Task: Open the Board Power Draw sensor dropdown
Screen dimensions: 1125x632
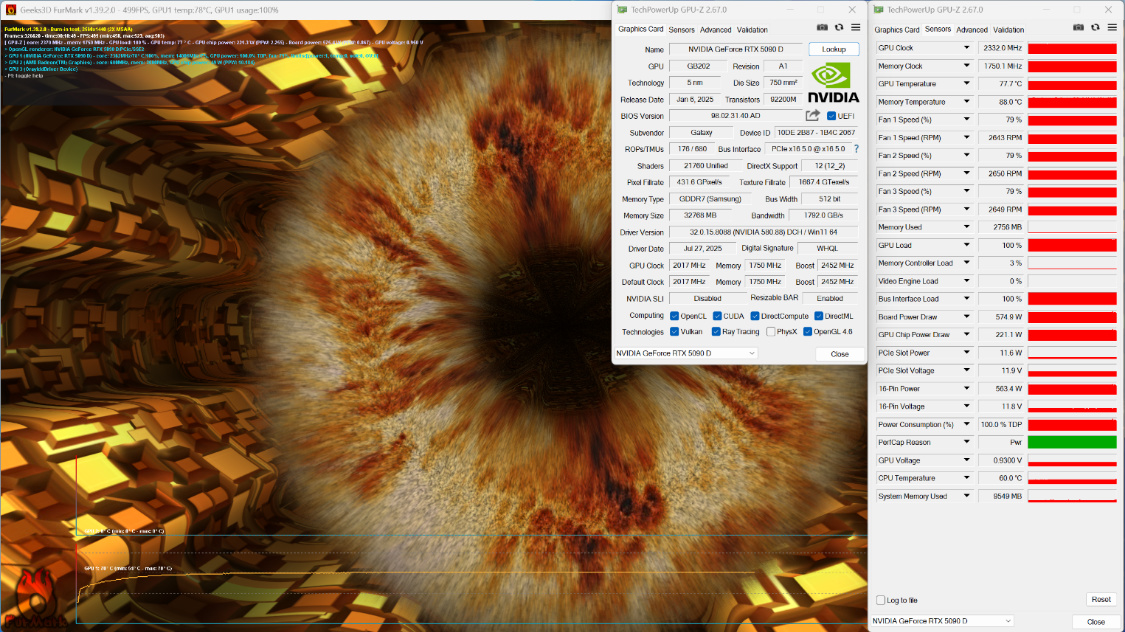Action: tap(966, 317)
